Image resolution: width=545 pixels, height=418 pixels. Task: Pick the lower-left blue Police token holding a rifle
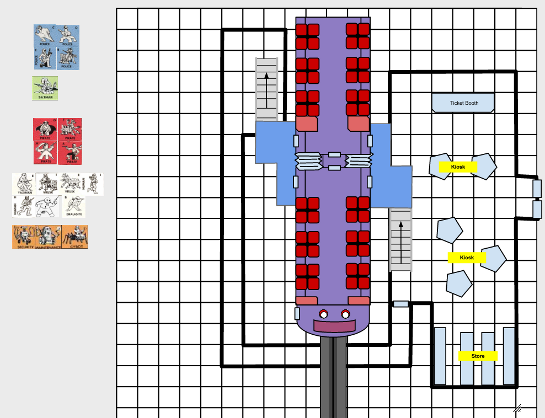(x=45, y=58)
